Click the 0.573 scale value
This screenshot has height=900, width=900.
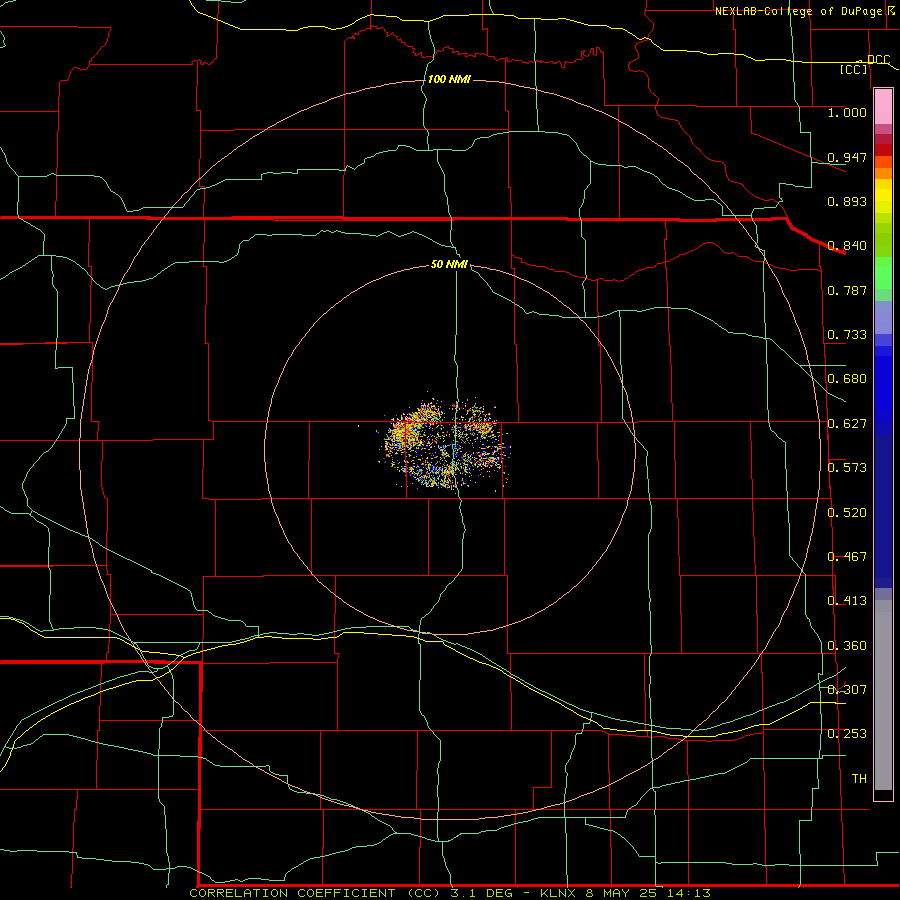point(847,467)
